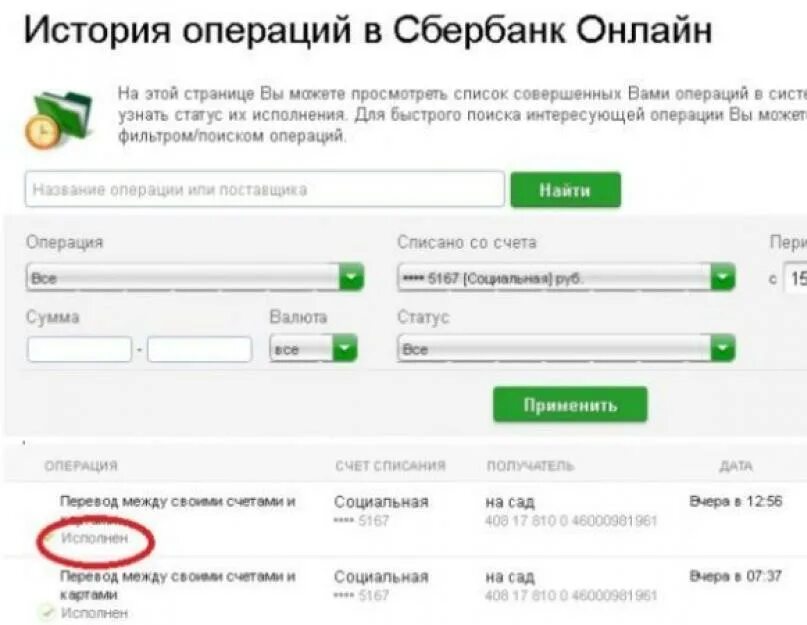This screenshot has width=807, height=625.
Task: Click the Исполнен status of the 12:56 transfer
Action: point(94,538)
